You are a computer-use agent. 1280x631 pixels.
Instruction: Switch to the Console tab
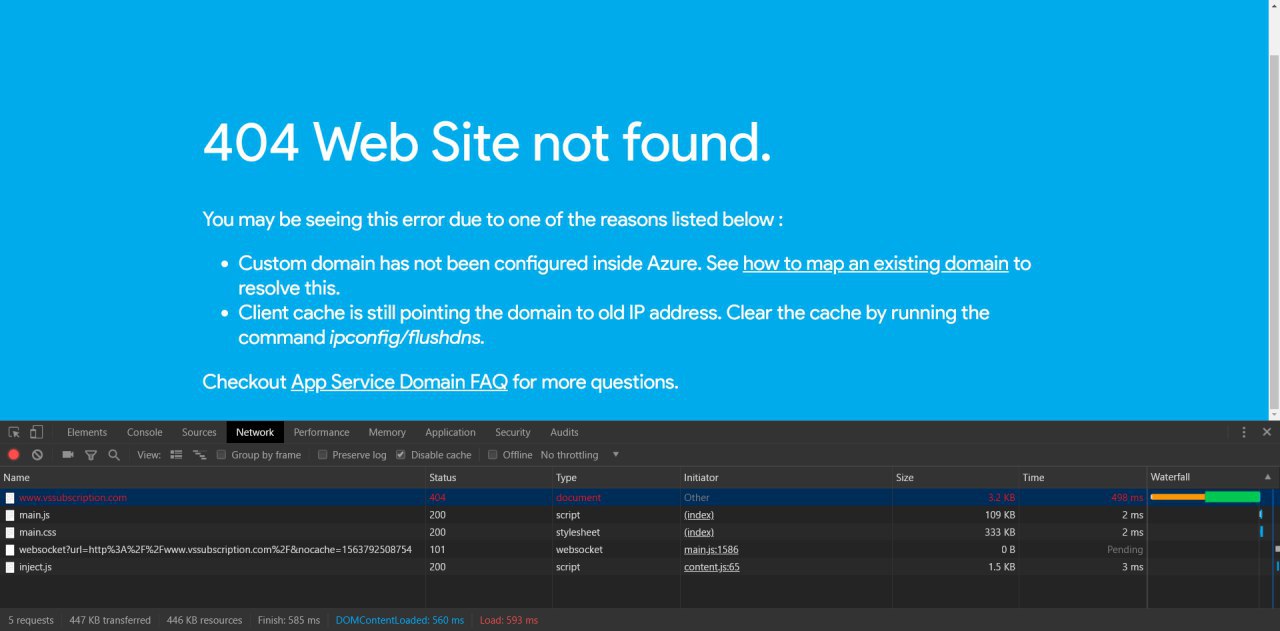click(144, 432)
